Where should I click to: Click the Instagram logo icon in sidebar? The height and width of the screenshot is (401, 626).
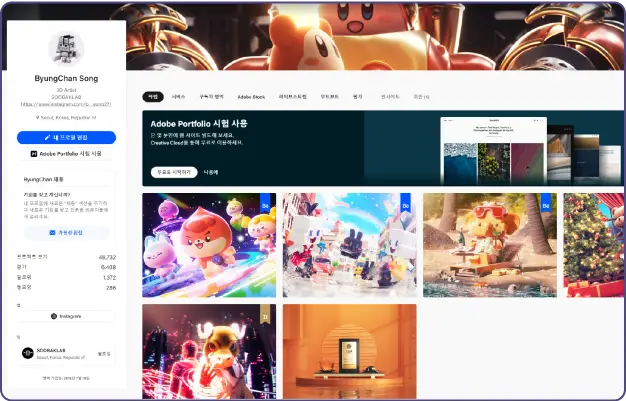coord(54,316)
